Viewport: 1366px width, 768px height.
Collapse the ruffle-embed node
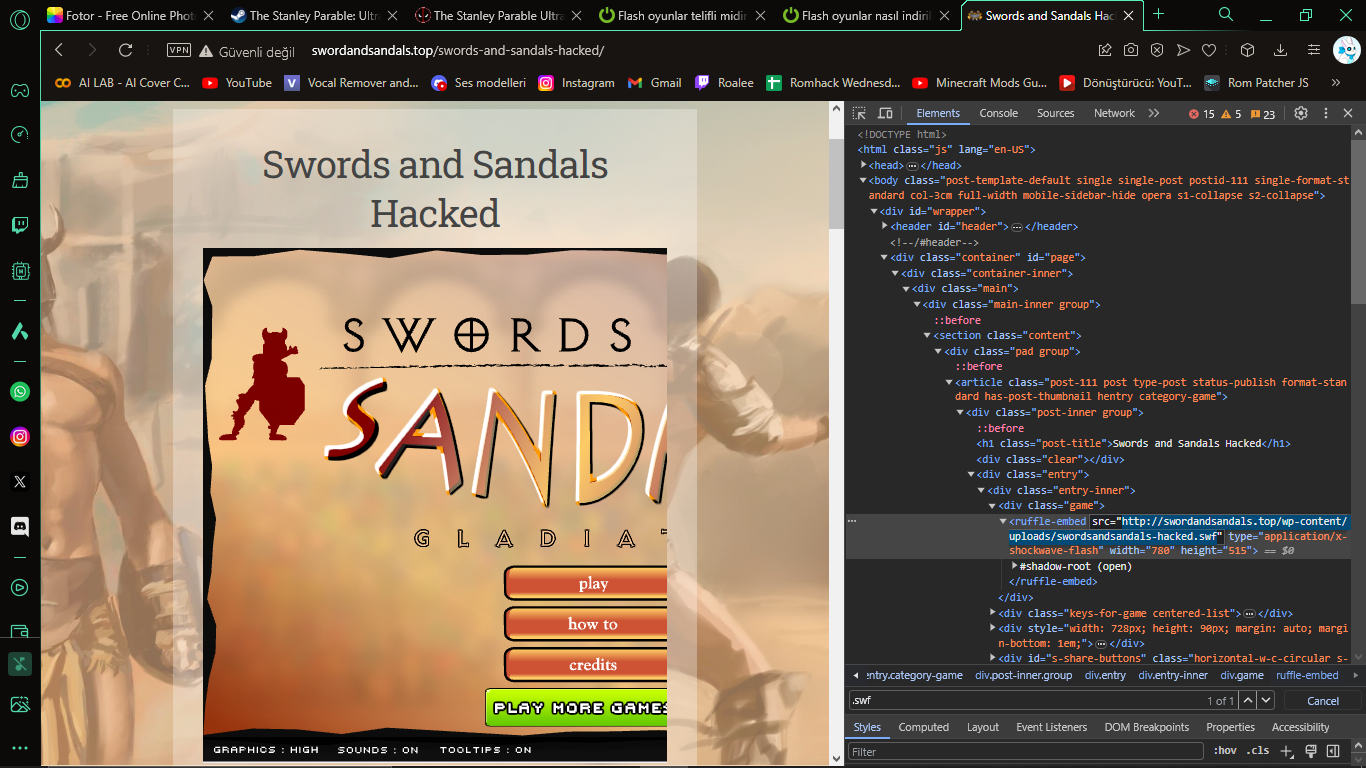tap(1003, 521)
